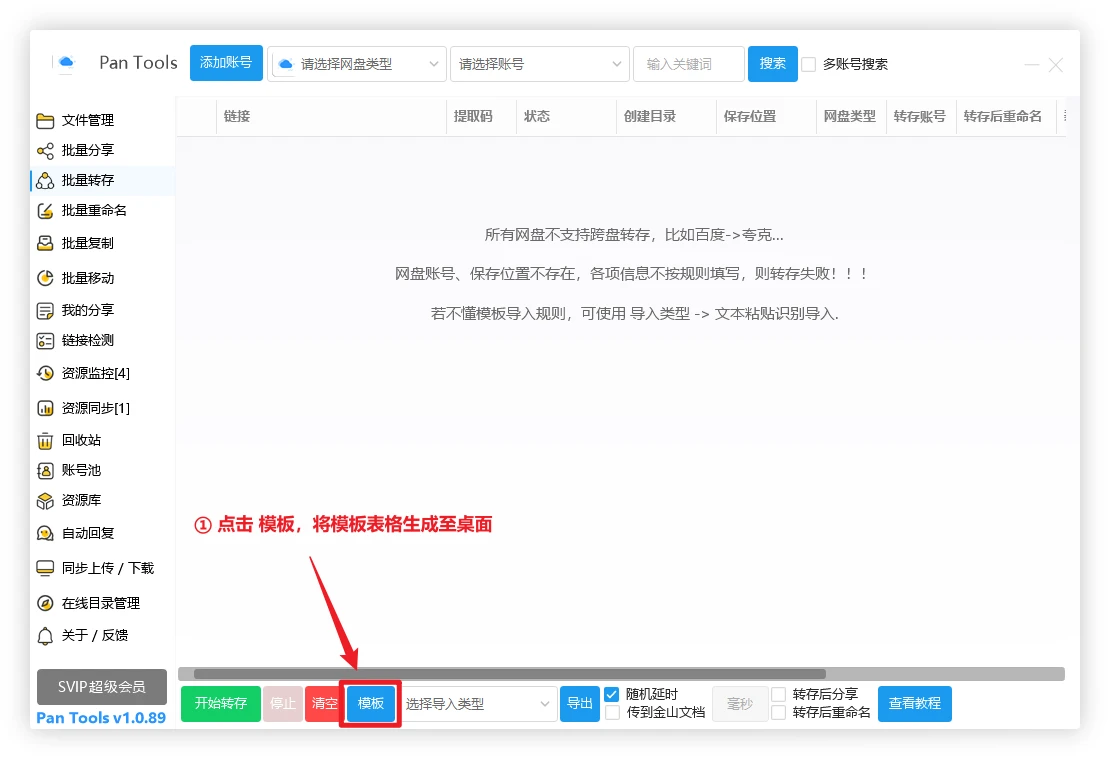Screen dimensions: 1110x759
Task: Click the 资源监控 clock icon
Action: [45, 374]
